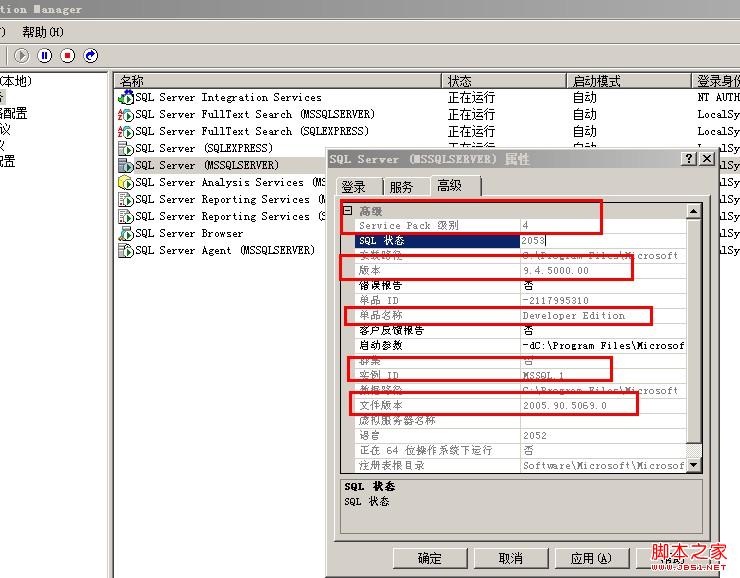The width and height of the screenshot is (740, 578).
Task: Select SQL Server Integration Services icon
Action: coord(126,97)
